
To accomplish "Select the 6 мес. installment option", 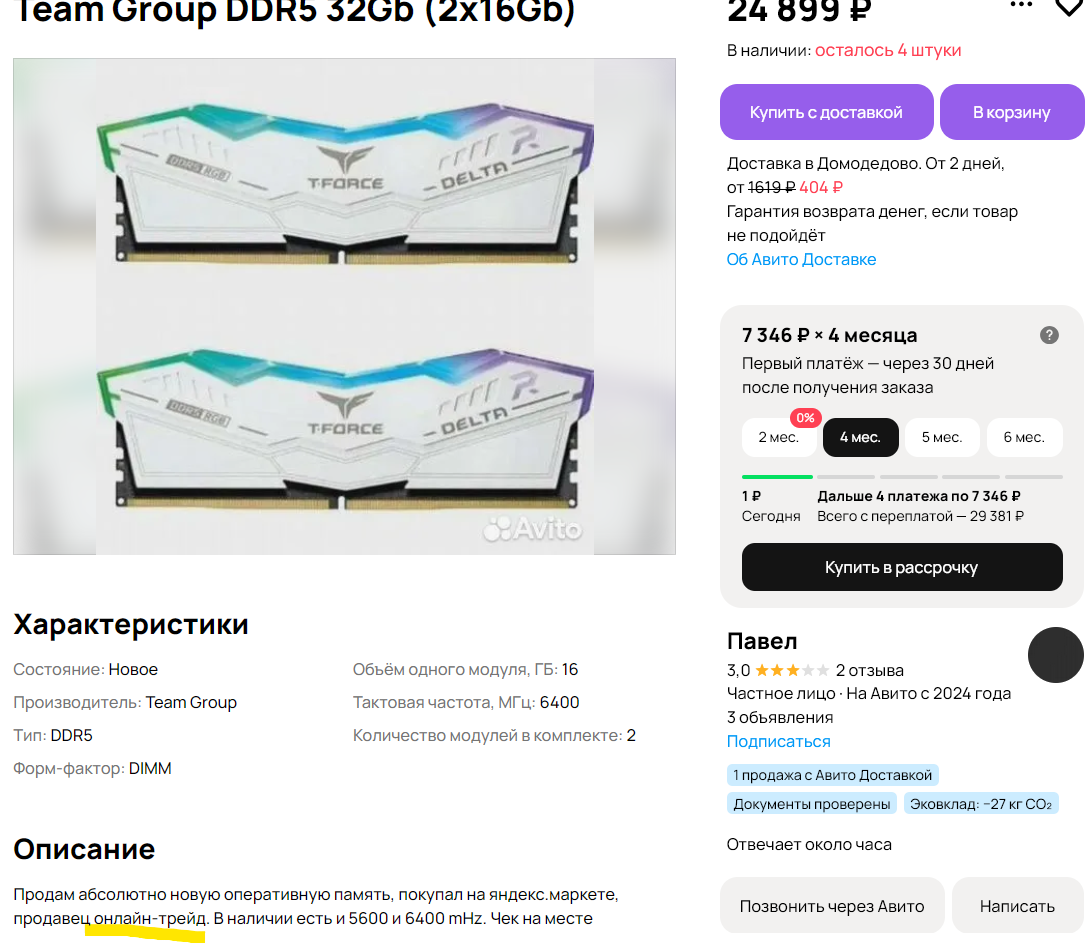I will tap(1024, 437).
